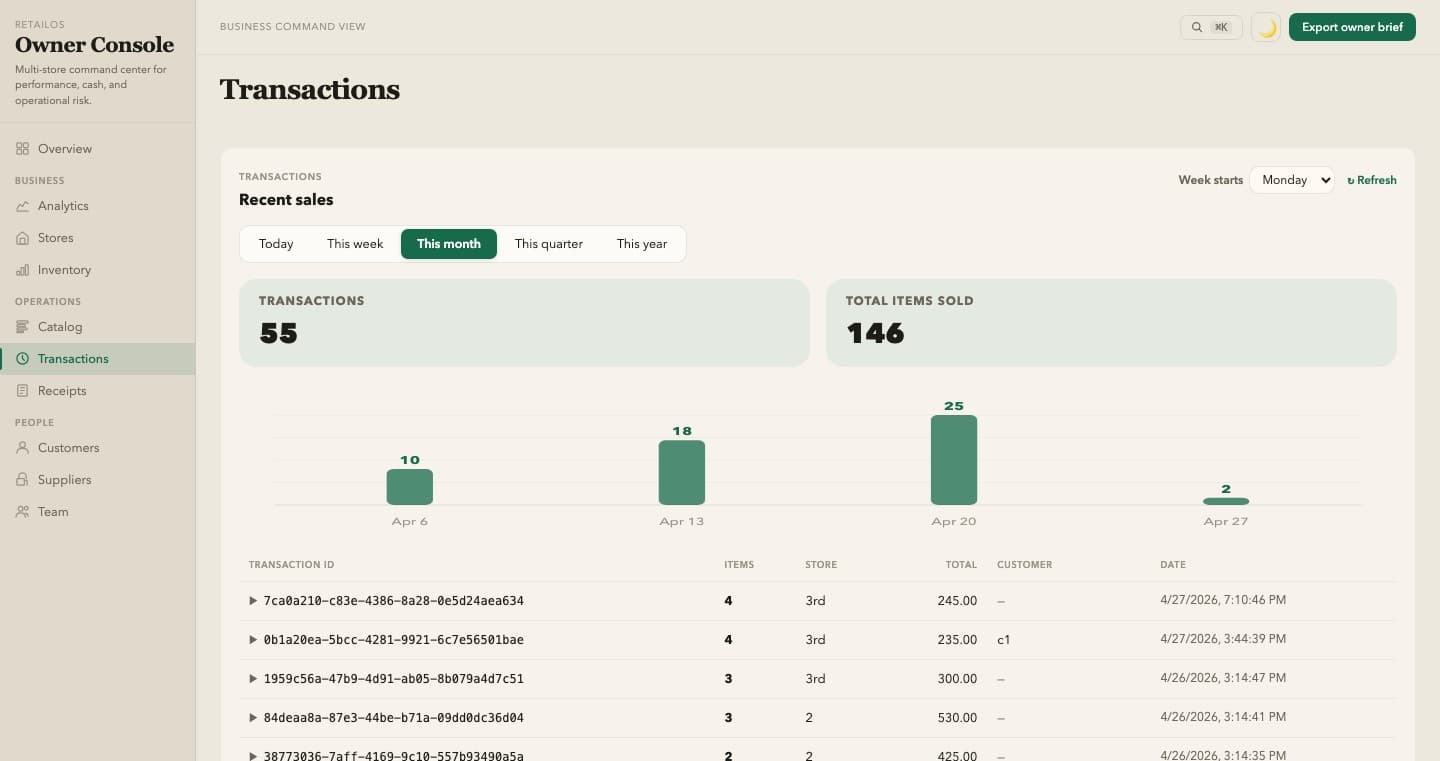Expand transaction 1959c56a-47b9-4d91-ab05-8b079a4d7c51
This screenshot has height=761, width=1440.
[x=253, y=679]
